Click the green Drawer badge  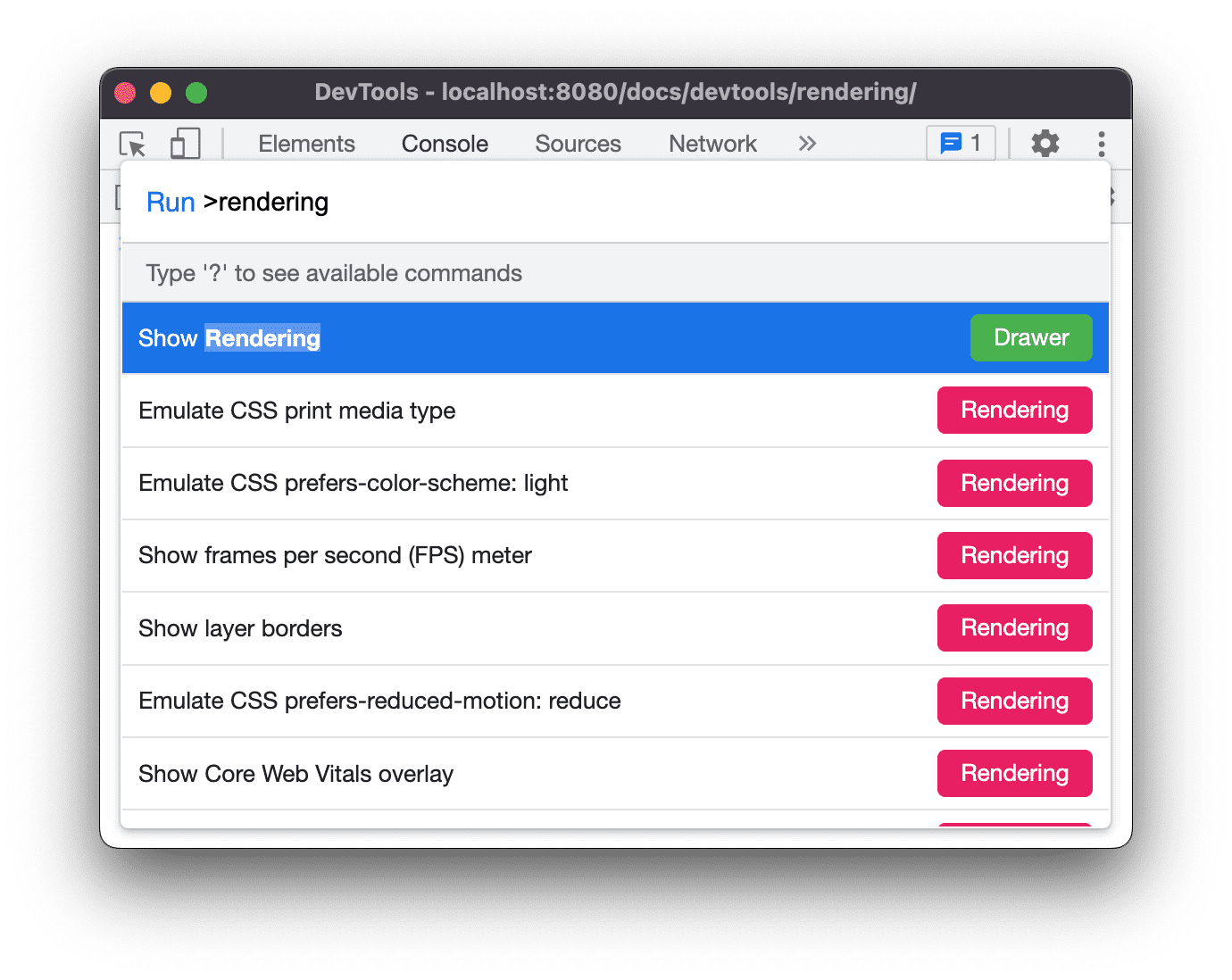click(1031, 337)
